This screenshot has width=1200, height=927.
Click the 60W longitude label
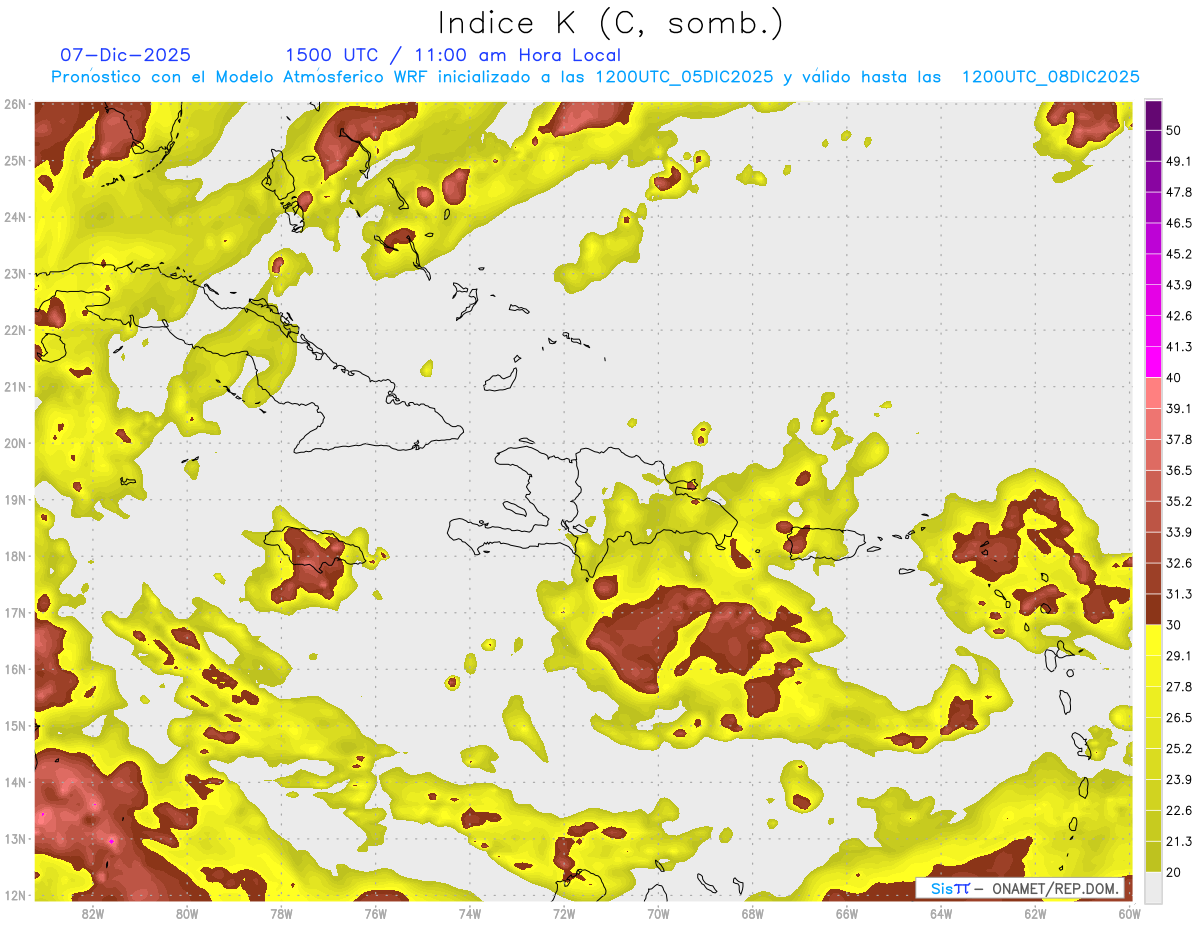(x=1129, y=914)
